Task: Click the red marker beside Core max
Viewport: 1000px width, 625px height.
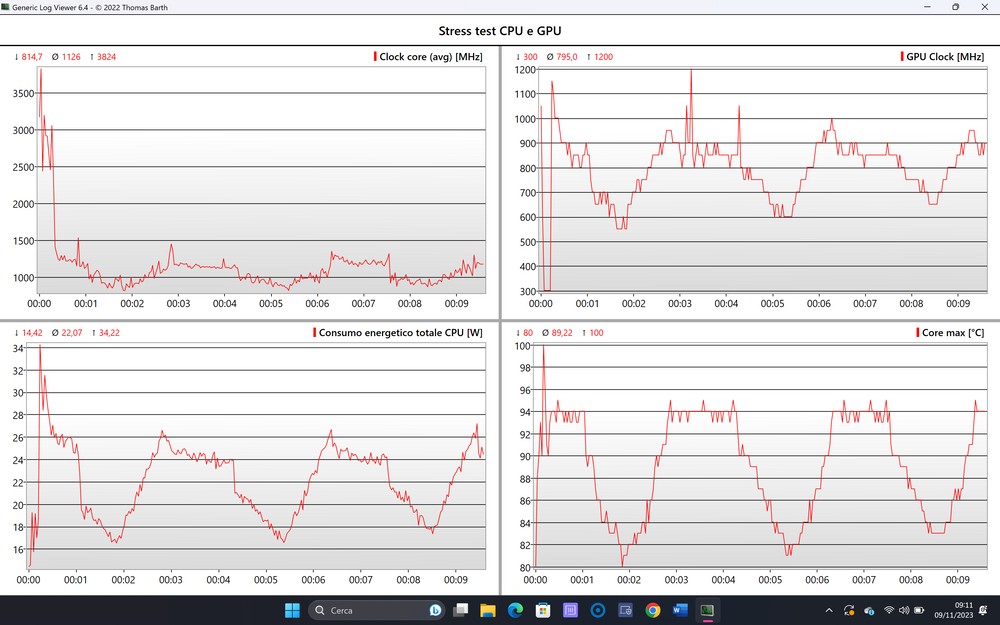Action: (x=918, y=332)
